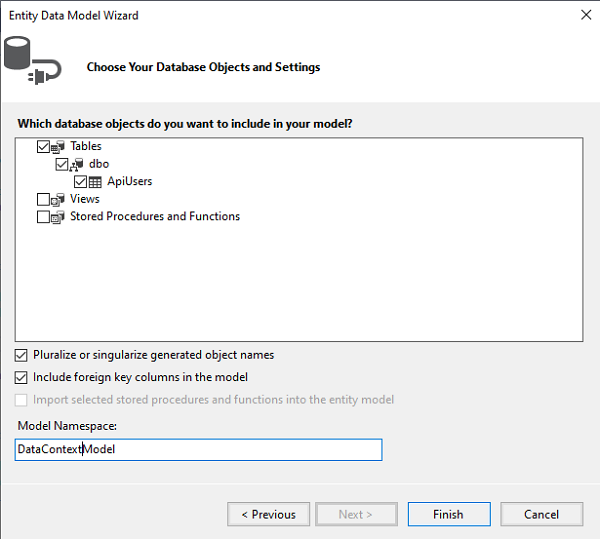Cancel the Entity Data Model Wizard

(541, 514)
